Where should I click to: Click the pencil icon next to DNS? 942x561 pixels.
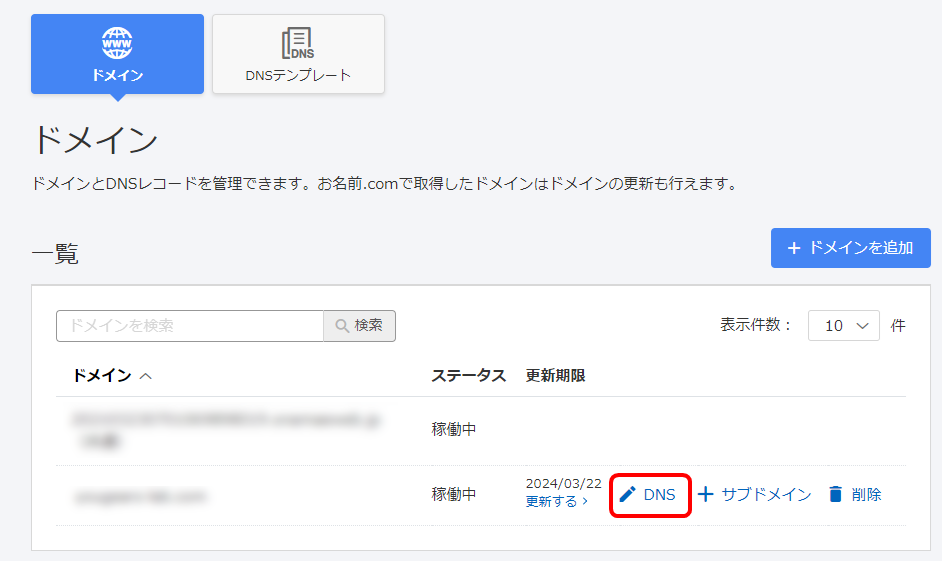[x=627, y=494]
